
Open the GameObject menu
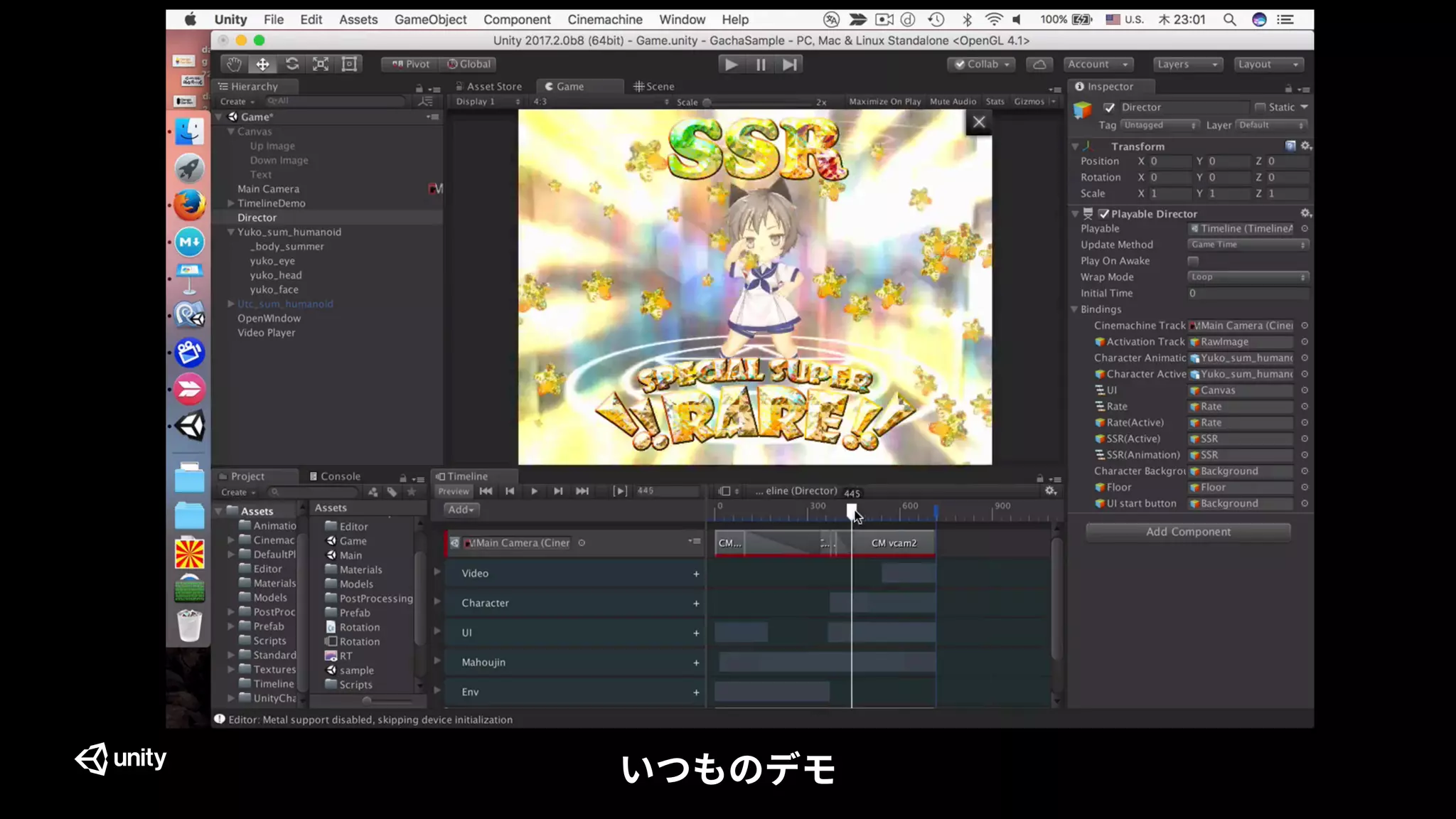coord(430,19)
